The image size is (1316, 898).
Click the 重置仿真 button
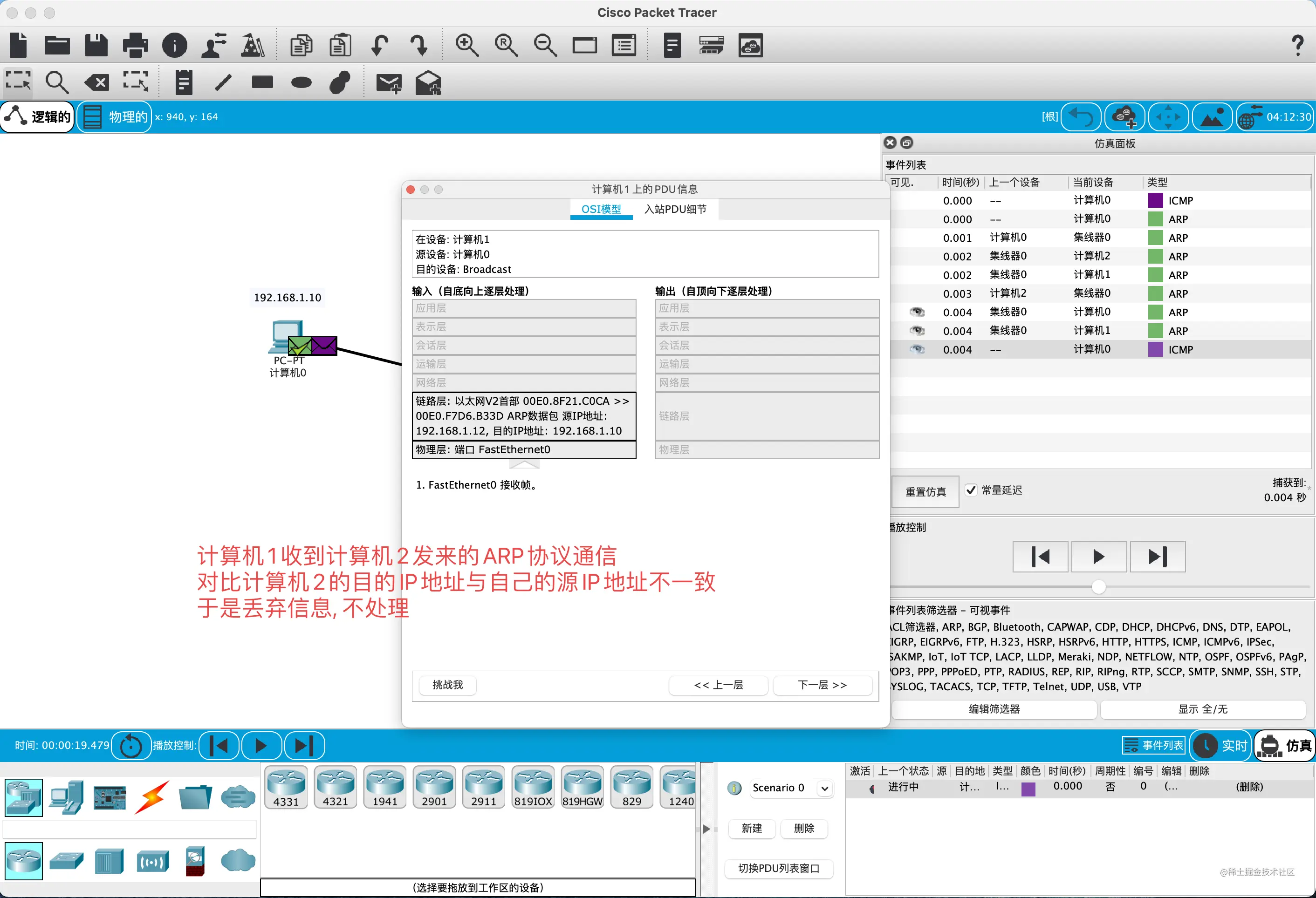925,492
